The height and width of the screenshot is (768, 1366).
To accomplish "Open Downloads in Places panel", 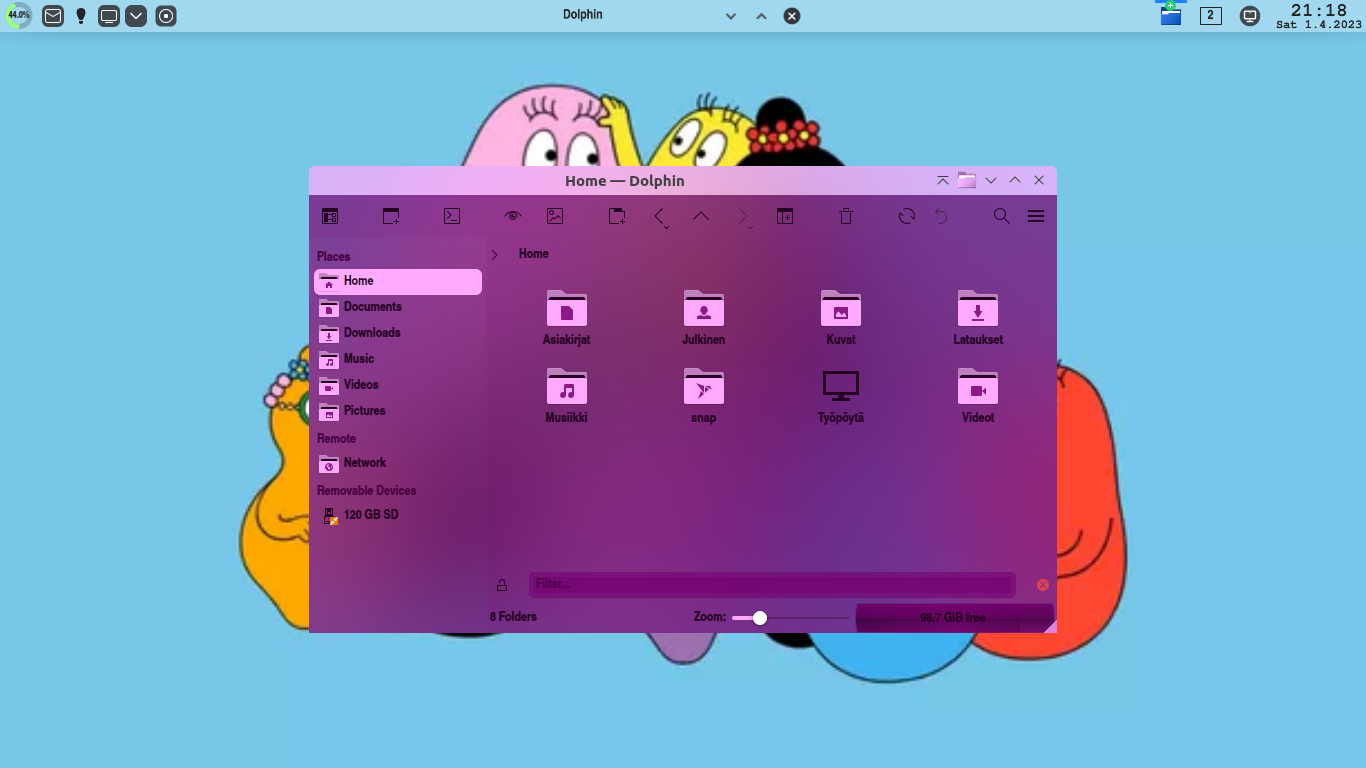I will pyautogui.click(x=398, y=333).
